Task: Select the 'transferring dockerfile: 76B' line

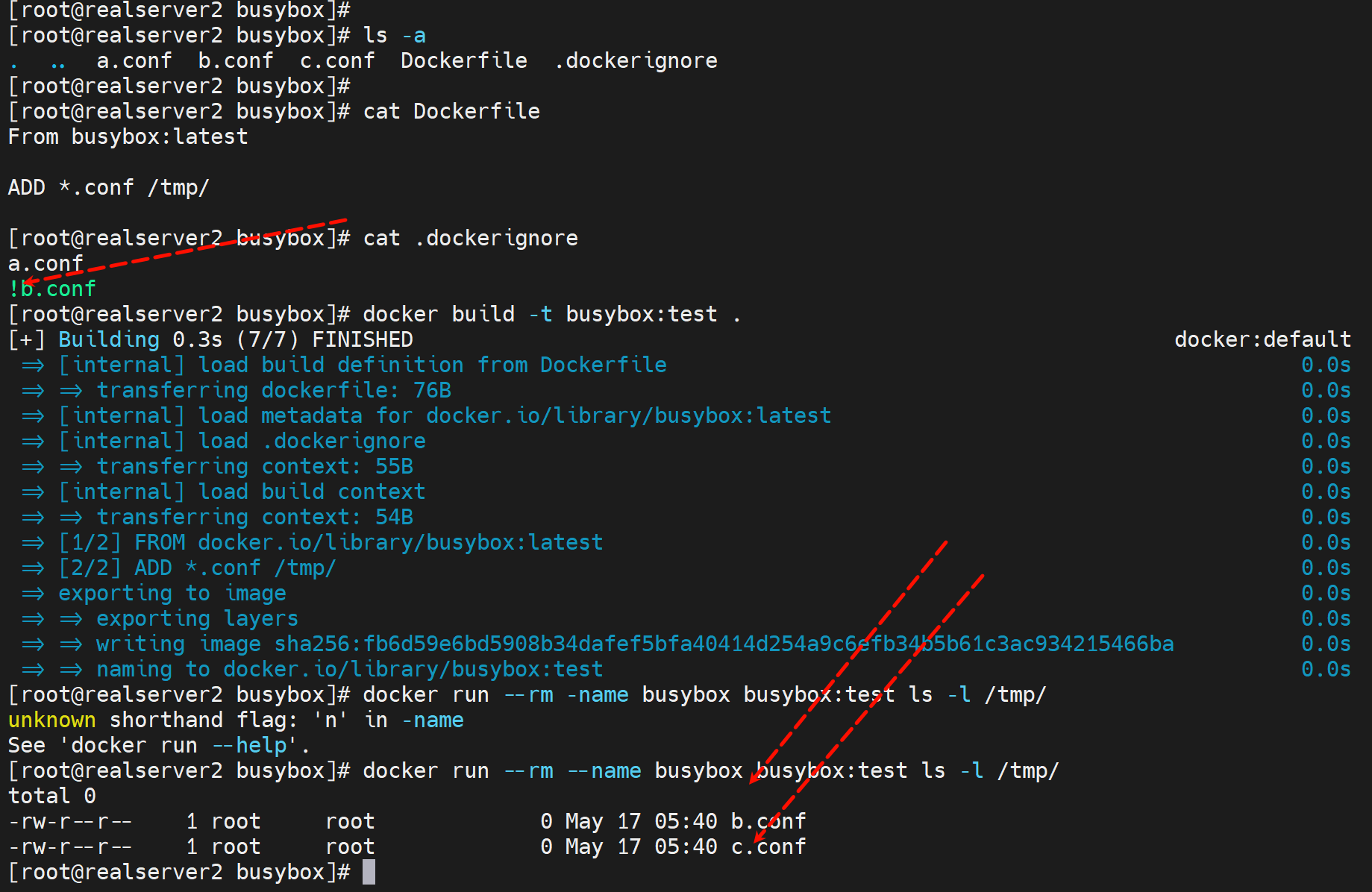Action: 273,390
